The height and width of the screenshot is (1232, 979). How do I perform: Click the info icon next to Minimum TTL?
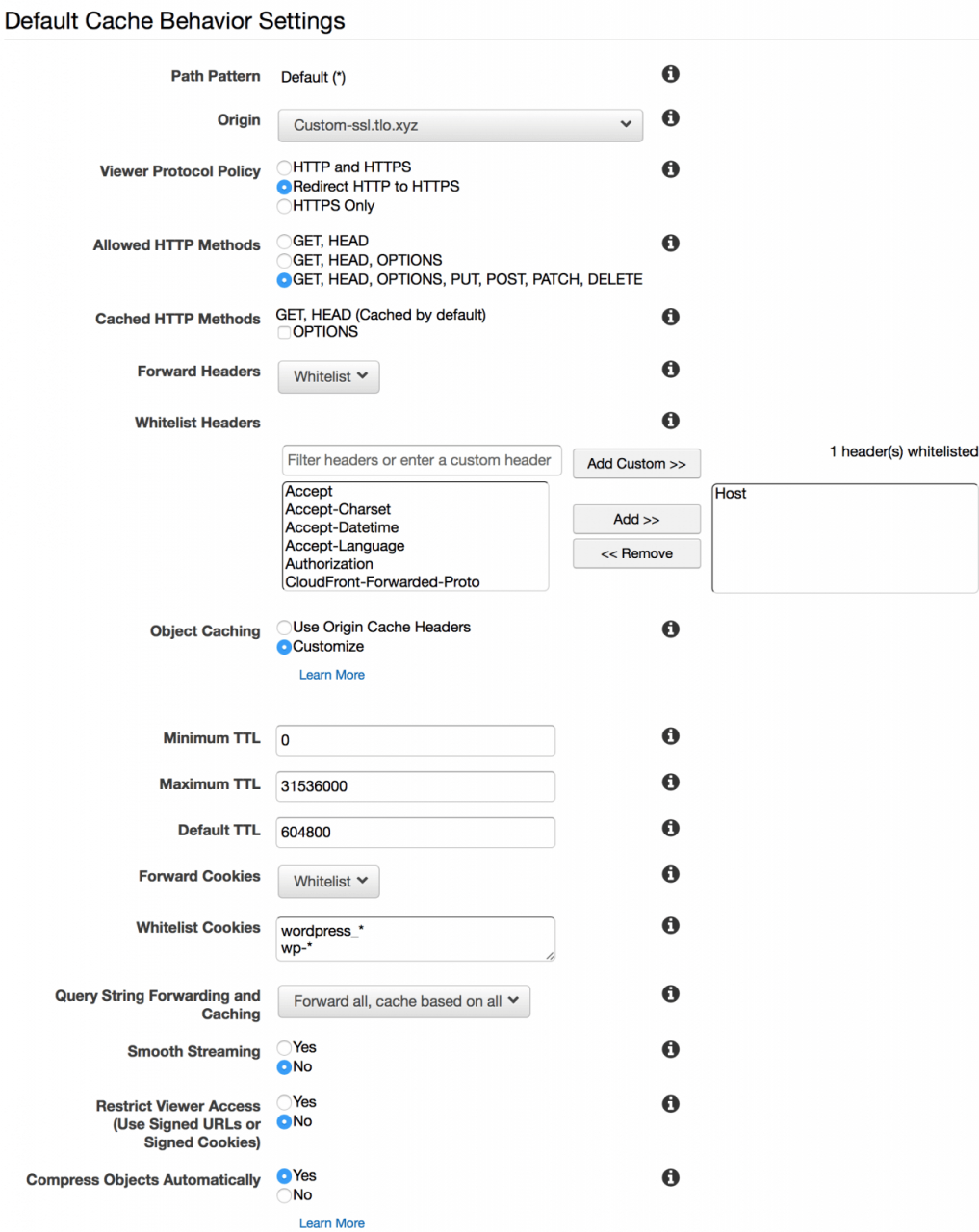pos(671,735)
